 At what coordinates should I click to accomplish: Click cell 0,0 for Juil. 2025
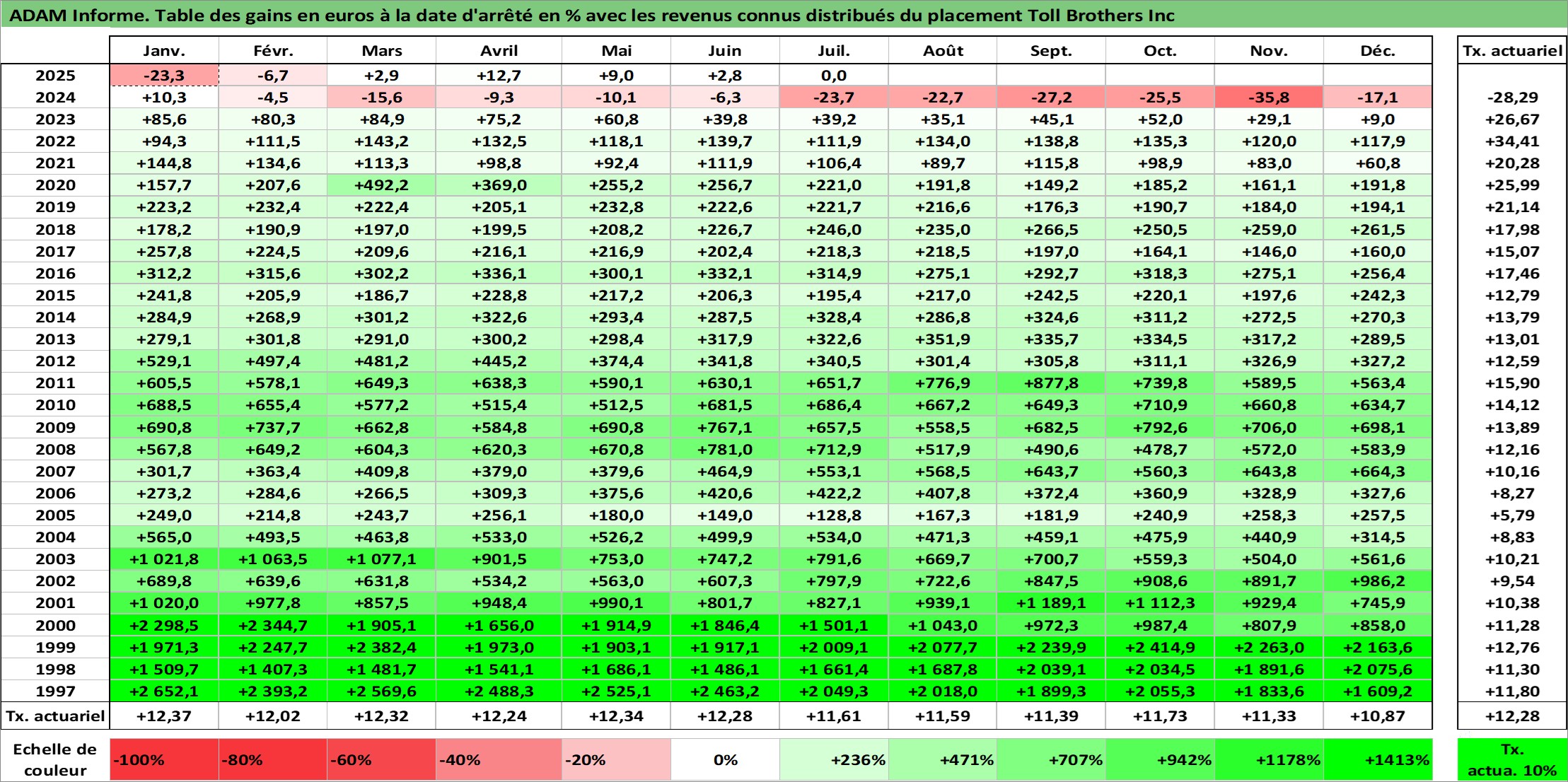tap(834, 75)
